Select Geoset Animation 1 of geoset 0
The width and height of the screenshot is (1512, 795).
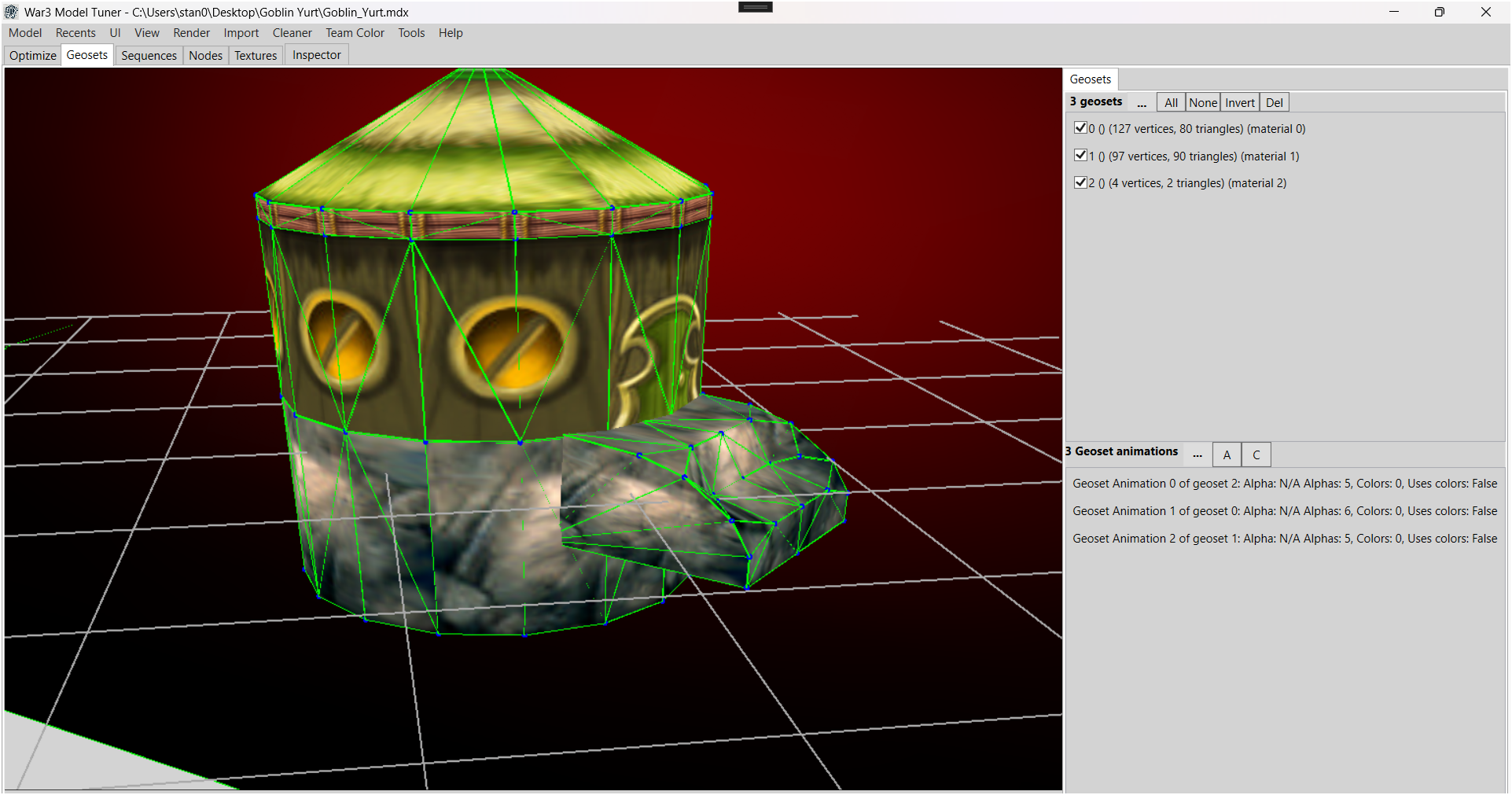(1285, 511)
